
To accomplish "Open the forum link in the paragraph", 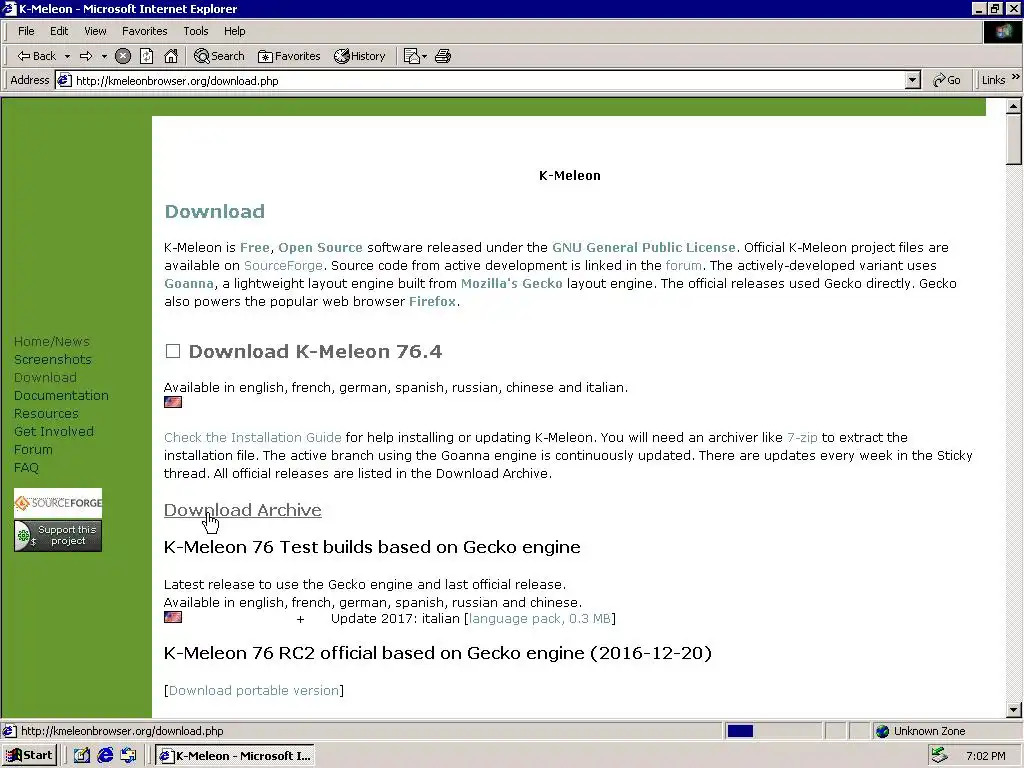I will (x=684, y=266).
